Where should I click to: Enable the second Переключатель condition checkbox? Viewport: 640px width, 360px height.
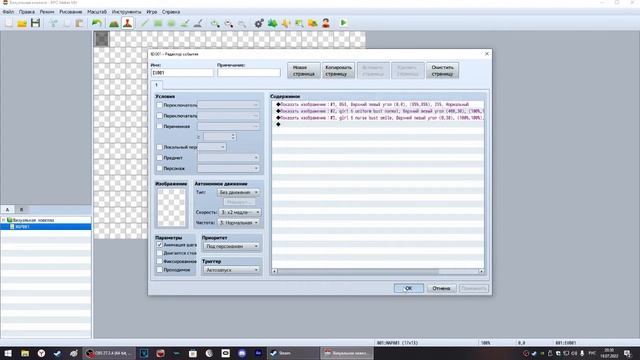160,116
